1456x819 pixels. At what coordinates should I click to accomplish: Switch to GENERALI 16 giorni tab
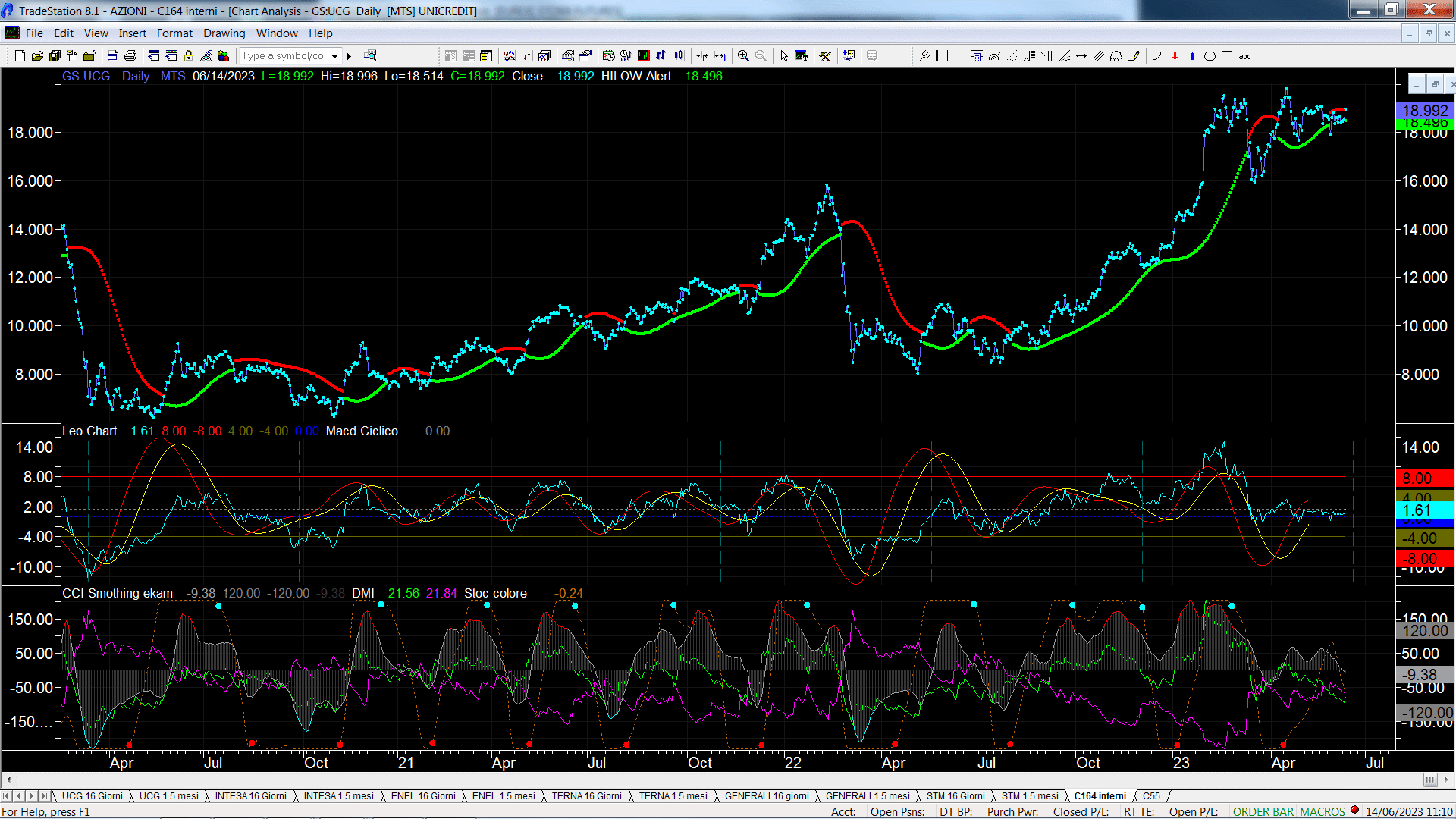767,796
